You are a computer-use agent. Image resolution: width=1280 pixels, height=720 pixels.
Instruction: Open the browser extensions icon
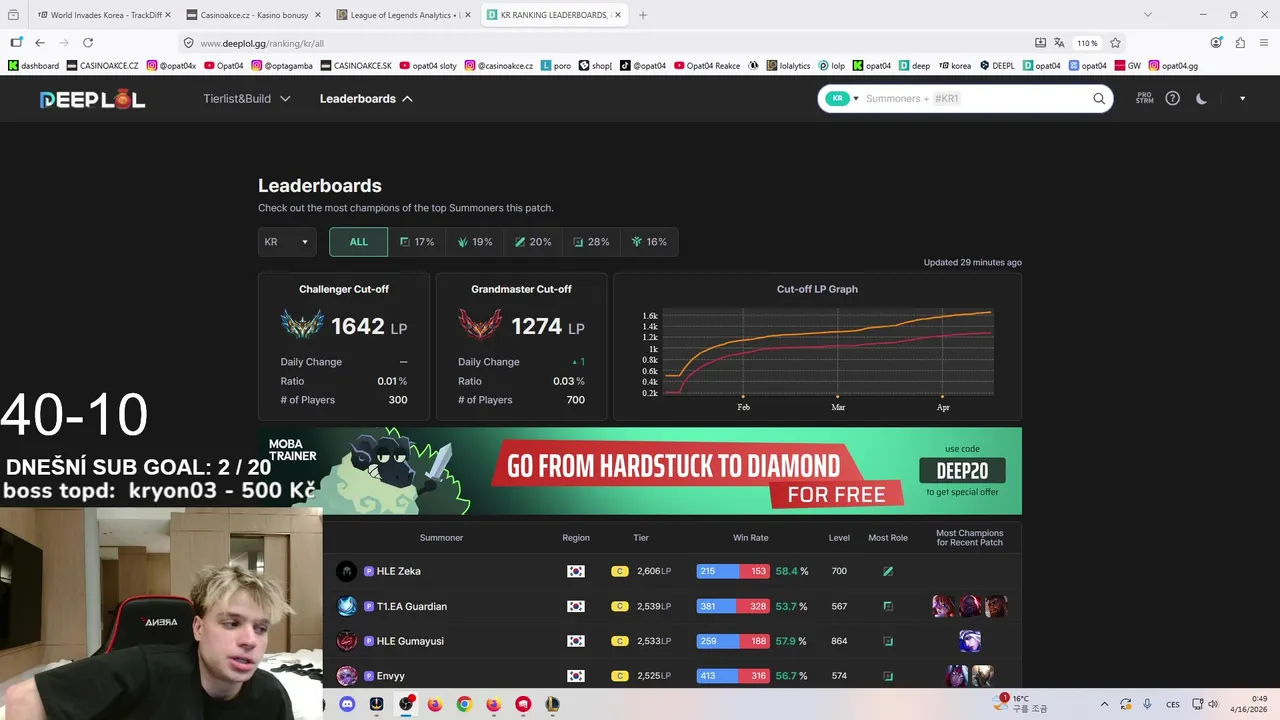1240,43
